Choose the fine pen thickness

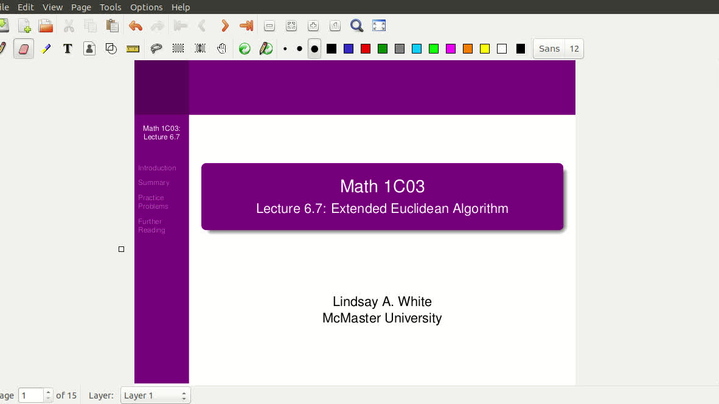[x=285, y=49]
